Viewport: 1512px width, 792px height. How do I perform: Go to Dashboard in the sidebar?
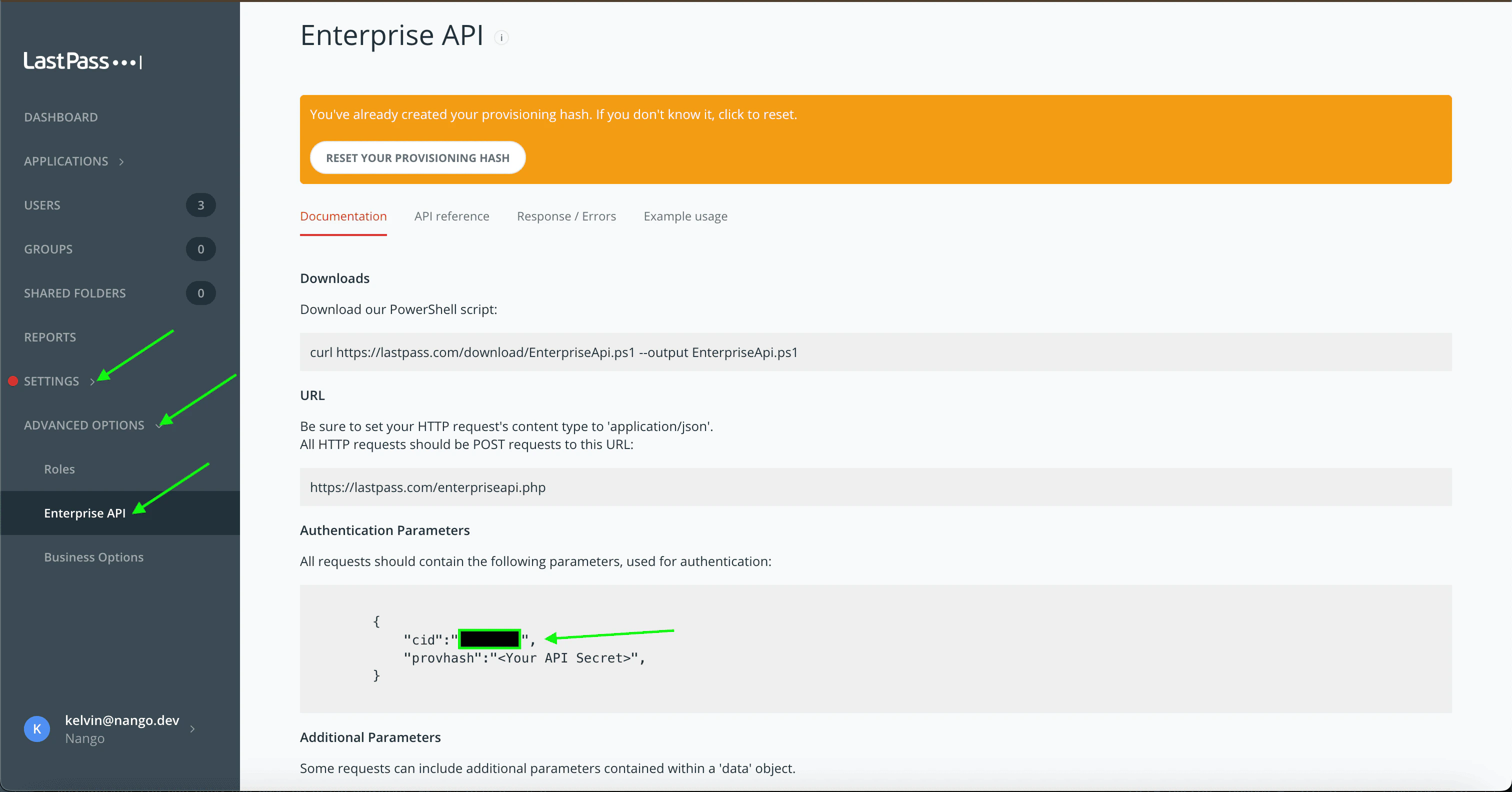(61, 117)
